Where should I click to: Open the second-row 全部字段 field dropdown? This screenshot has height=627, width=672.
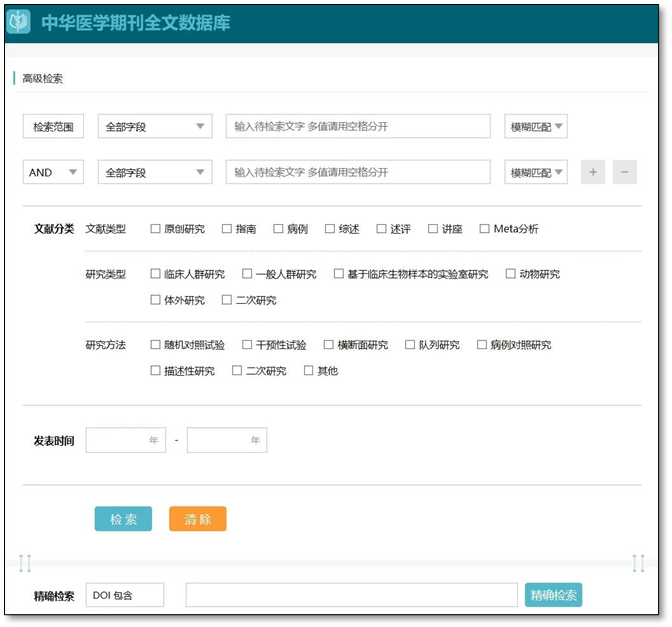coord(155,172)
